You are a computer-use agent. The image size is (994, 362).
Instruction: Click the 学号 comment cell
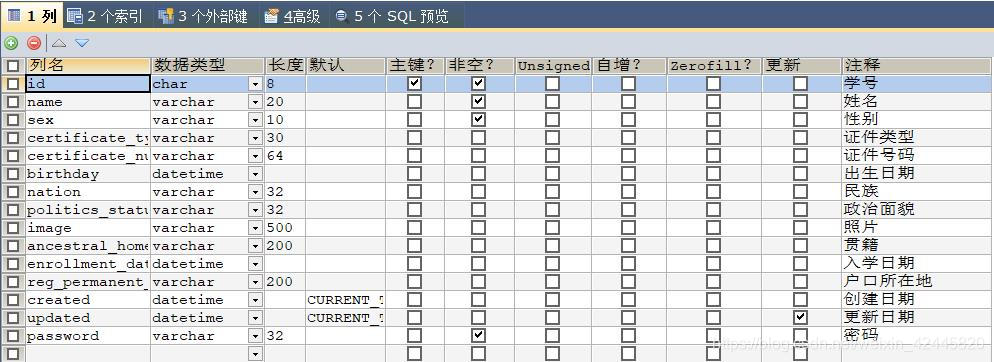coord(916,83)
